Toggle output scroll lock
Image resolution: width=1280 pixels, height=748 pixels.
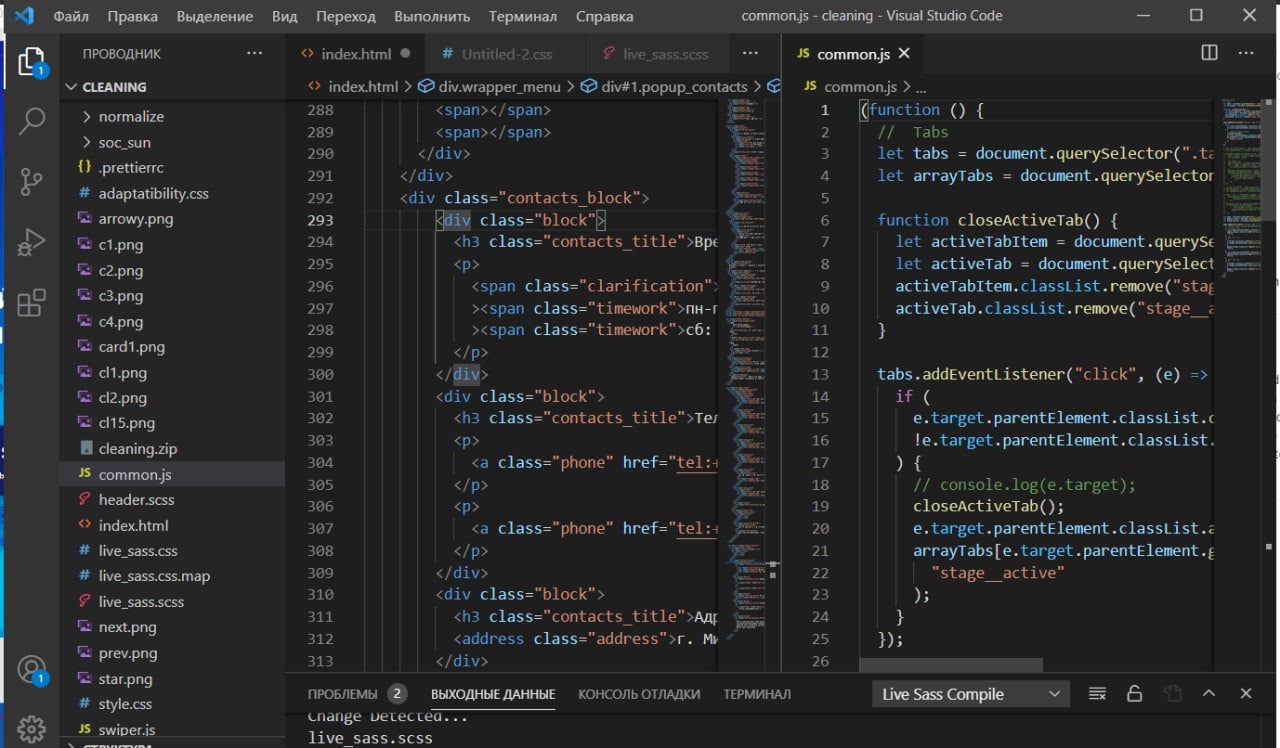1134,693
